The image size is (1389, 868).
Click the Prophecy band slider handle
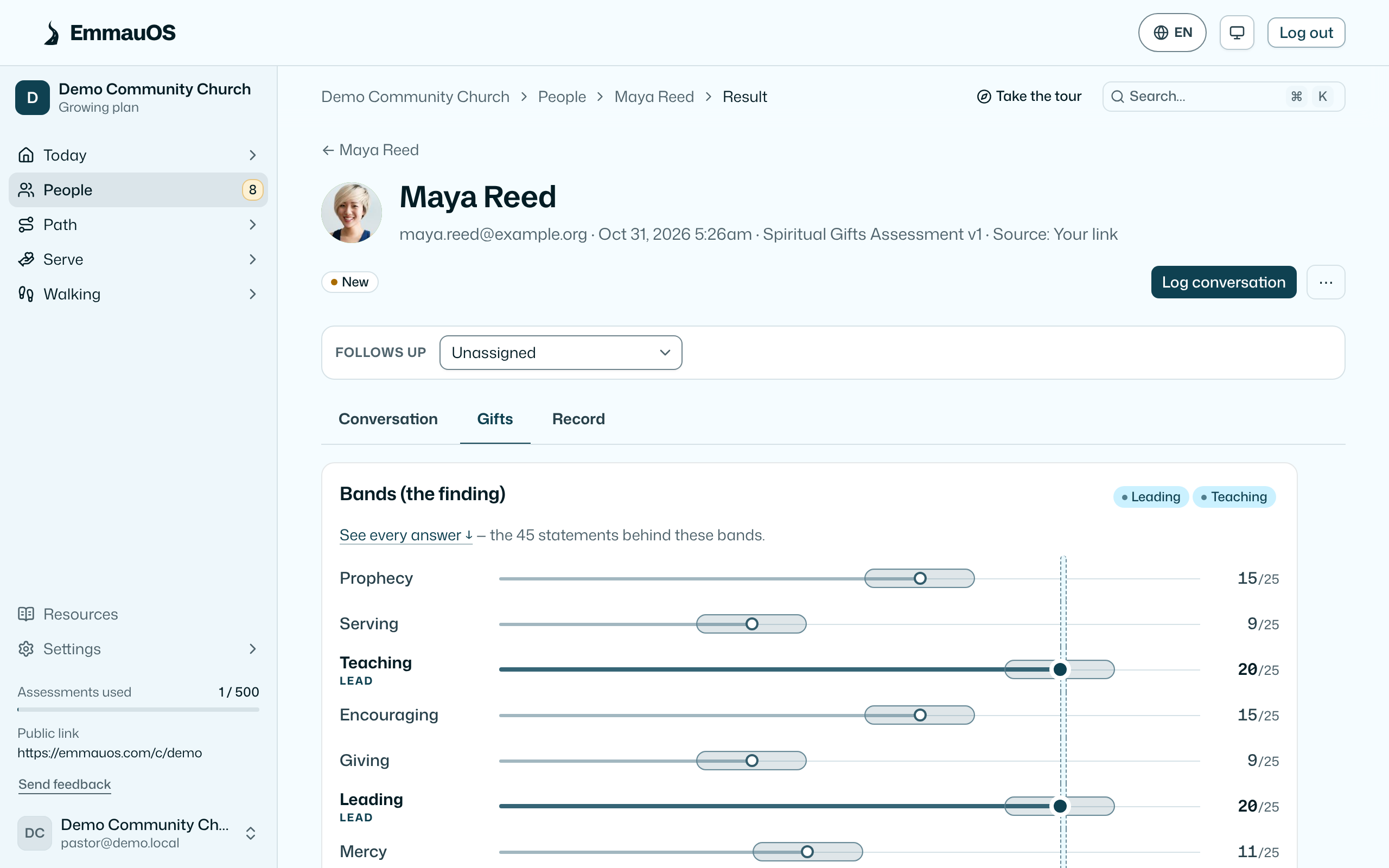tap(920, 578)
